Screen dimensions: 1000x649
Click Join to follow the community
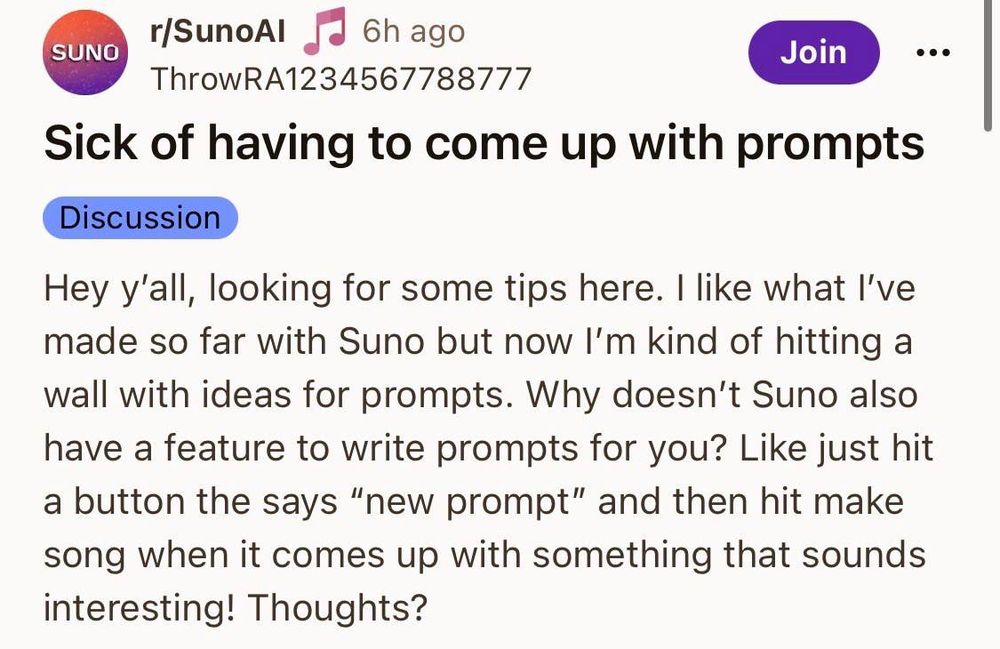(813, 52)
